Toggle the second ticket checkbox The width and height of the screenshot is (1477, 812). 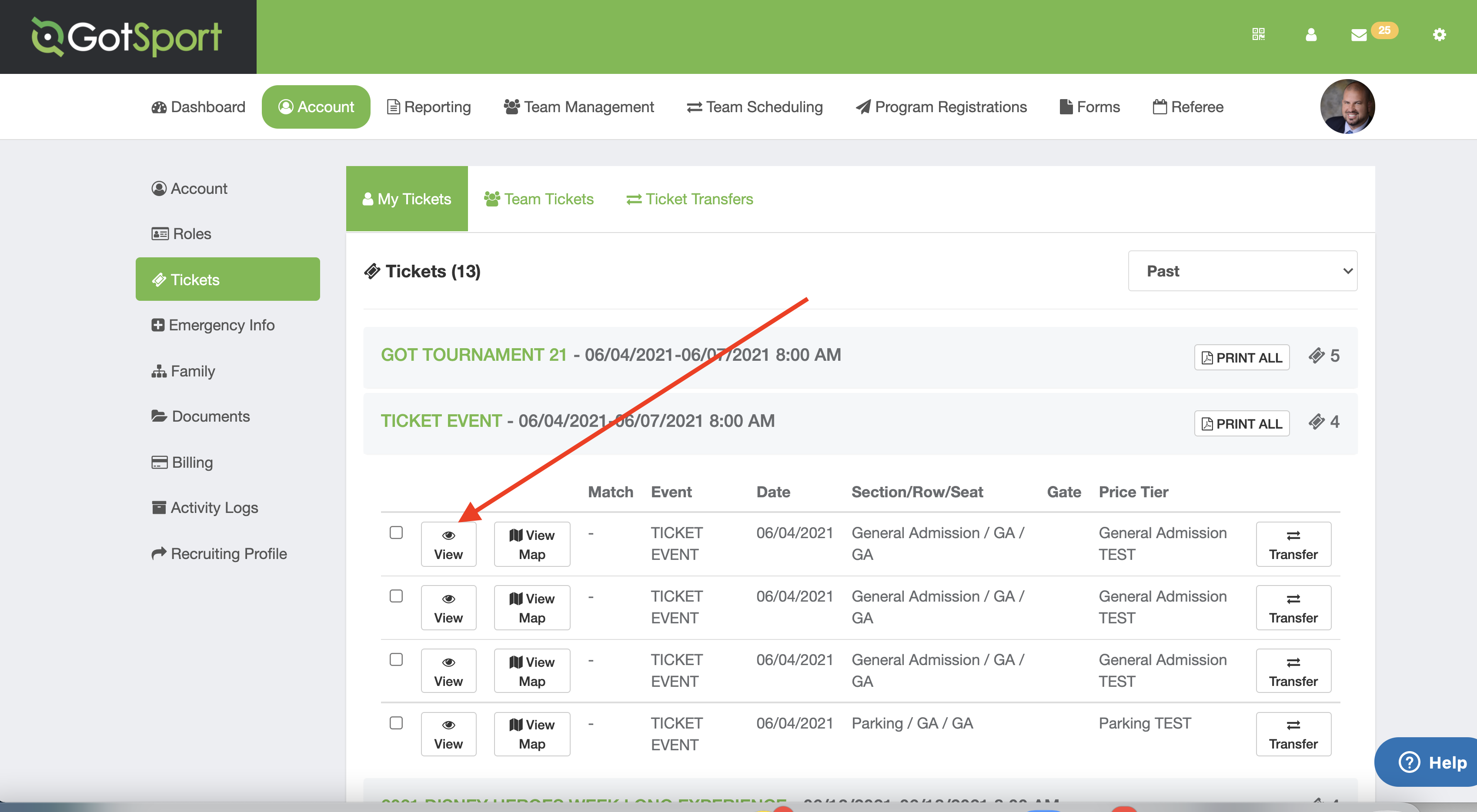(396, 596)
